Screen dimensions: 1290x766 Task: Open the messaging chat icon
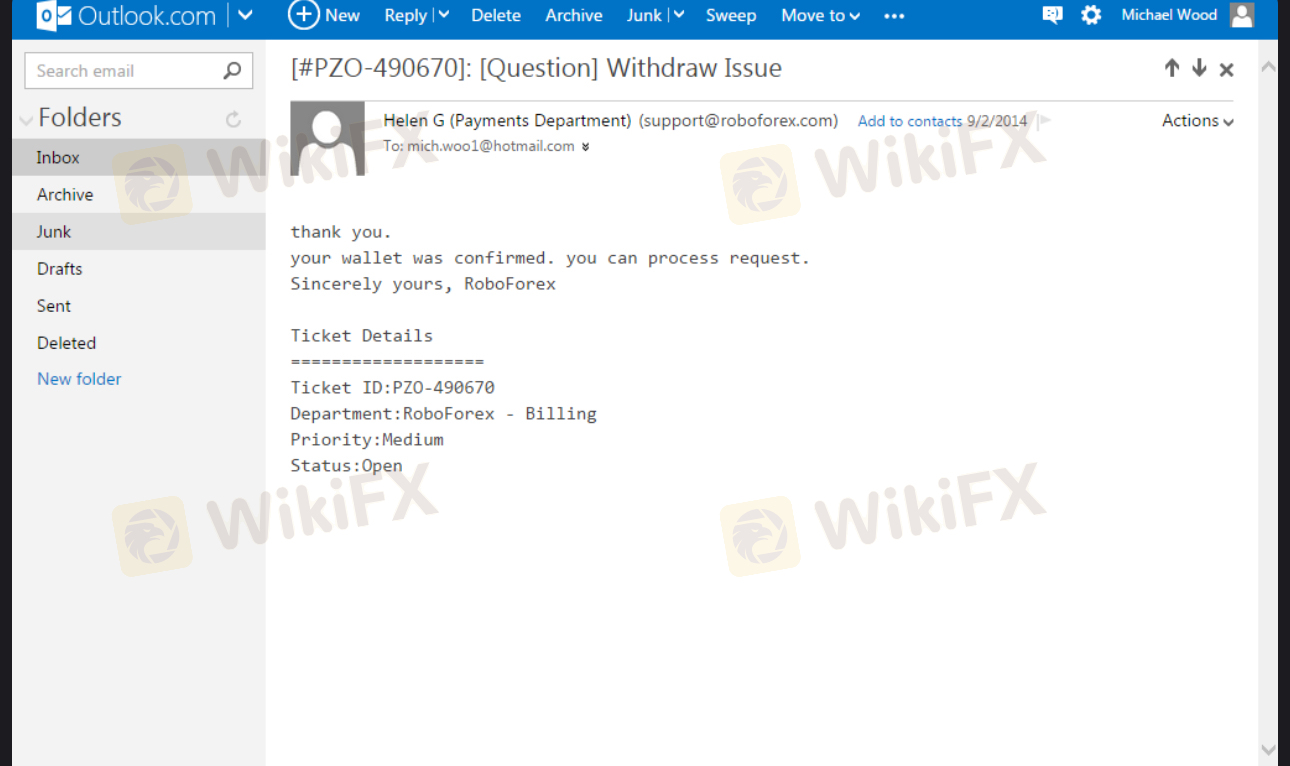point(1052,15)
